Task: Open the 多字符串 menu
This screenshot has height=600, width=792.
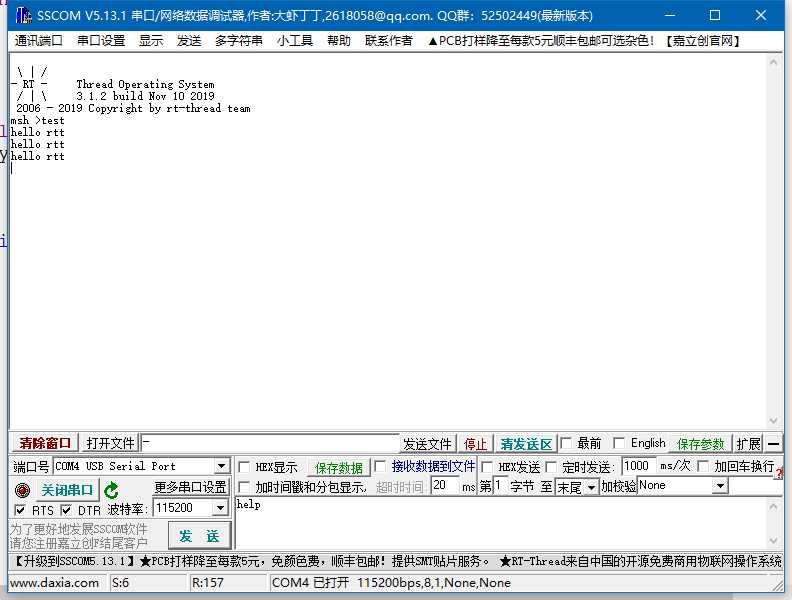Action: tap(238, 40)
